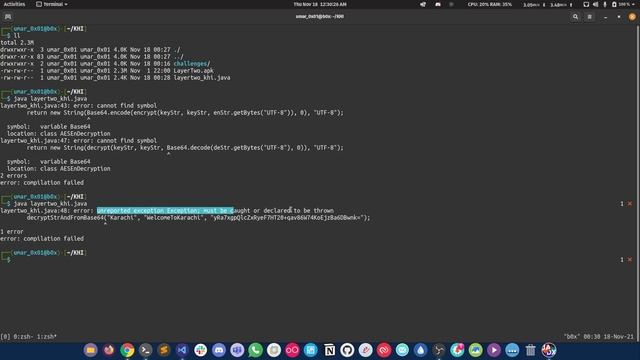Click the decryptStrAndFromBase64 code line
Image resolution: width=640 pixels, height=360 pixels.
[x=198, y=218]
